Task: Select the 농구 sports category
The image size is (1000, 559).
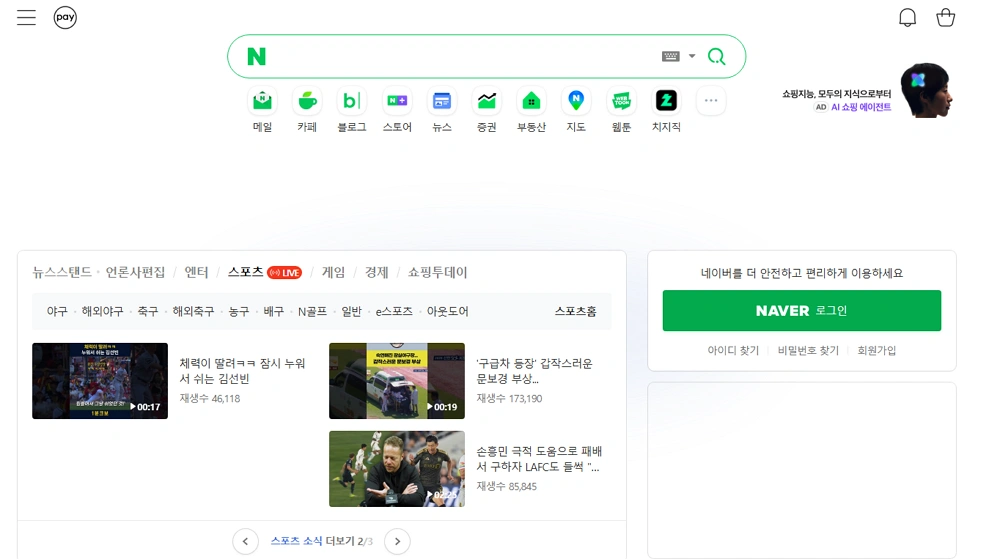Action: (x=239, y=311)
